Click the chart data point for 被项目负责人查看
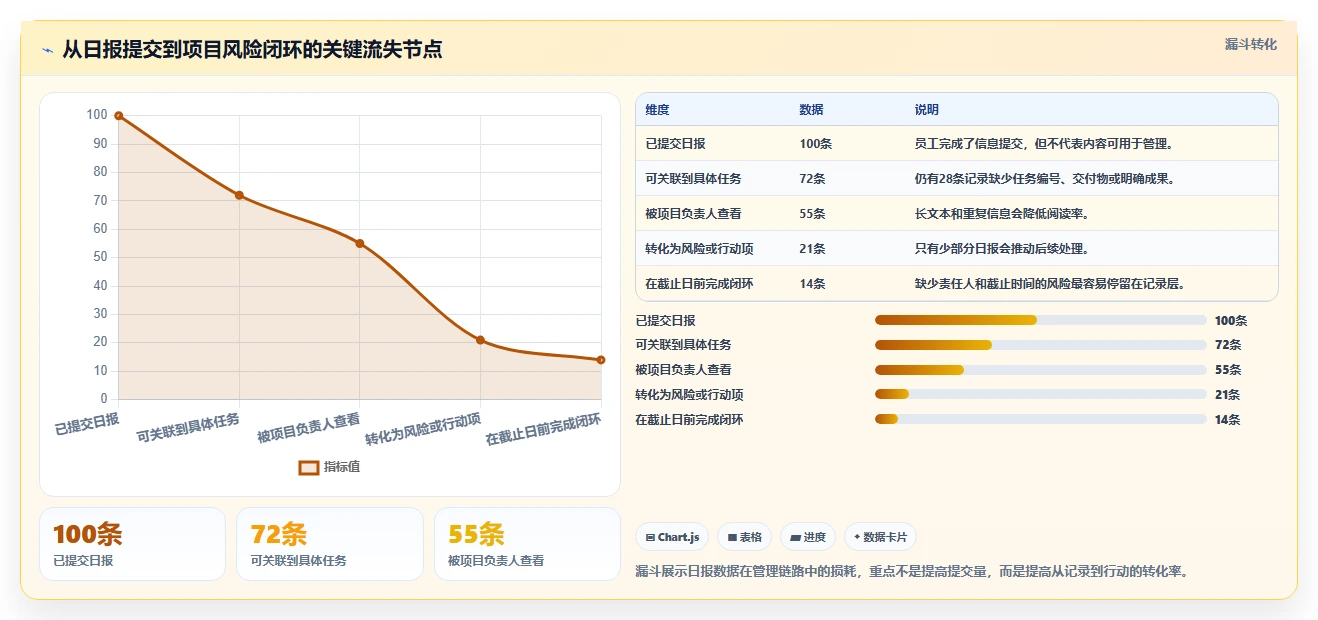 coord(360,243)
